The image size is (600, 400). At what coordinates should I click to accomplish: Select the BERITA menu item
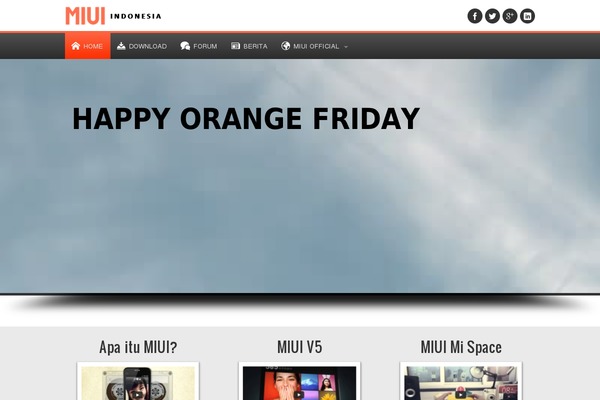255,46
